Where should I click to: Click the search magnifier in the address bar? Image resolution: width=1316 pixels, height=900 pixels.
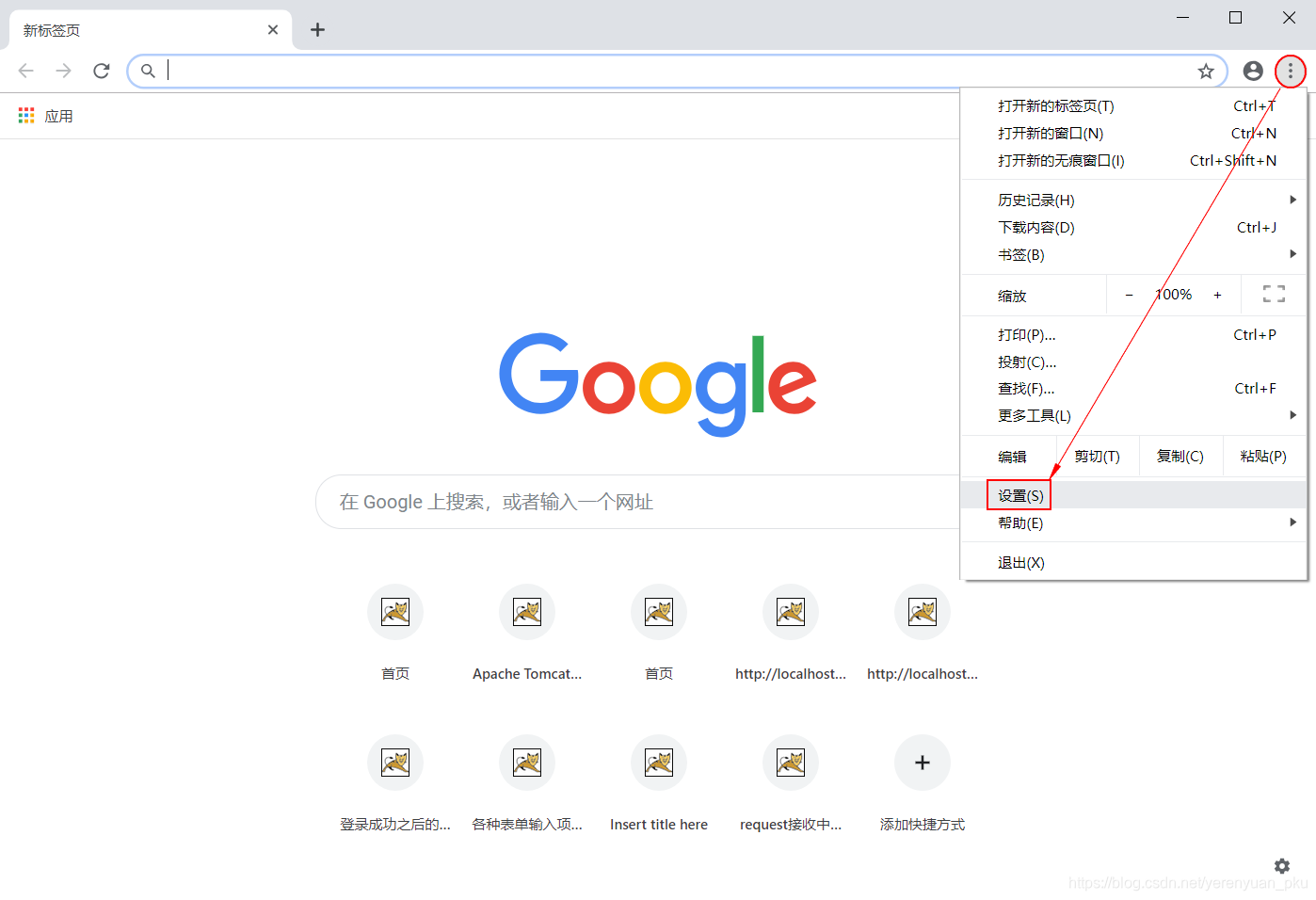pos(148,71)
